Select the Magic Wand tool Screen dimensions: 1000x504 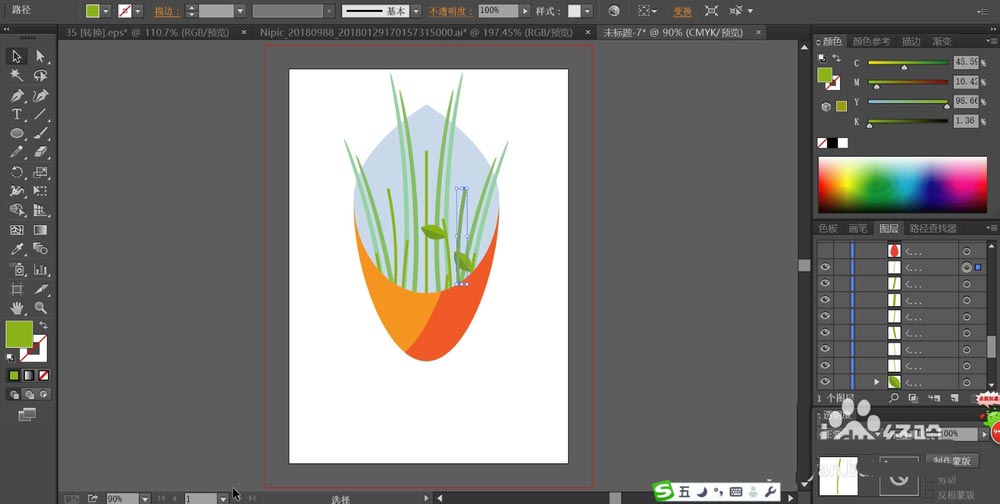(17, 76)
